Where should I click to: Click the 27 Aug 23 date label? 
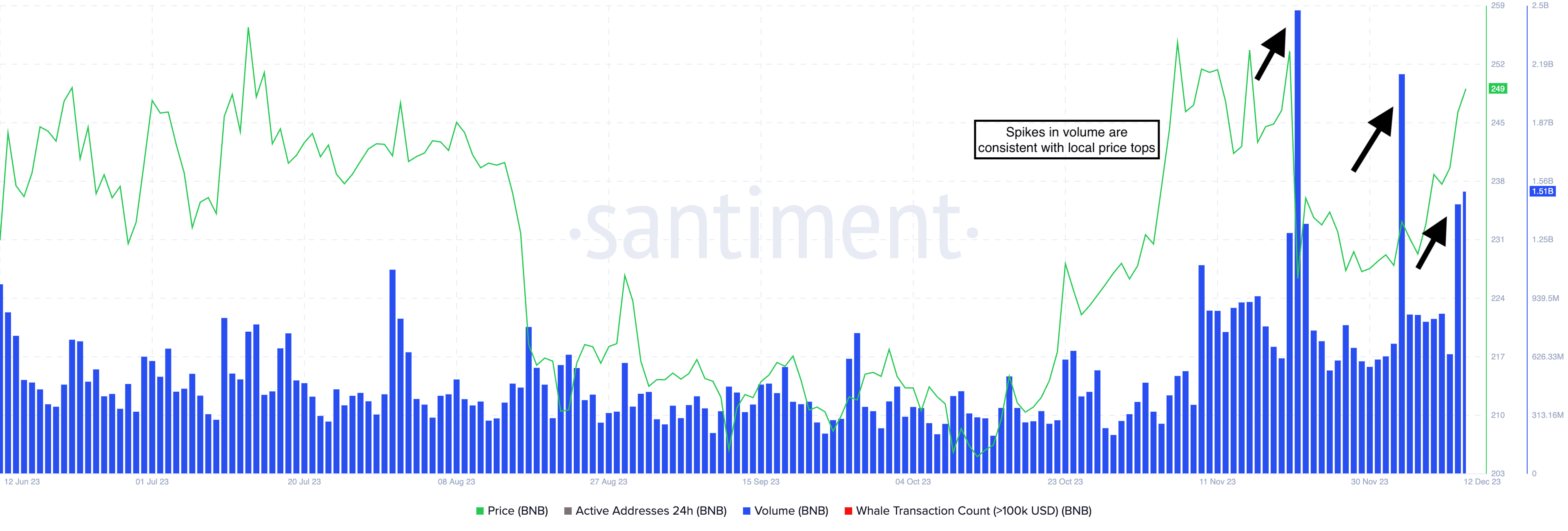(x=609, y=482)
